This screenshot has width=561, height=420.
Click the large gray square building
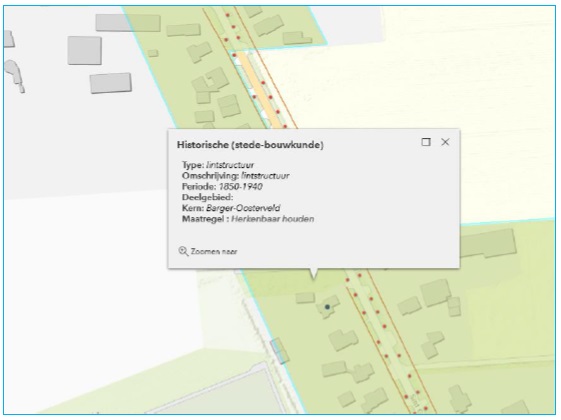point(84,50)
